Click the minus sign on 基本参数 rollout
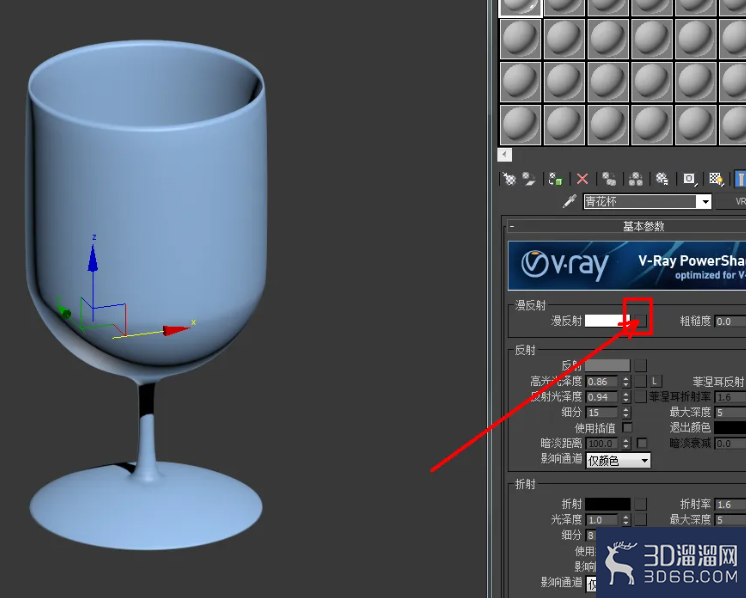Viewport: 746px width, 598px height. tap(512, 226)
